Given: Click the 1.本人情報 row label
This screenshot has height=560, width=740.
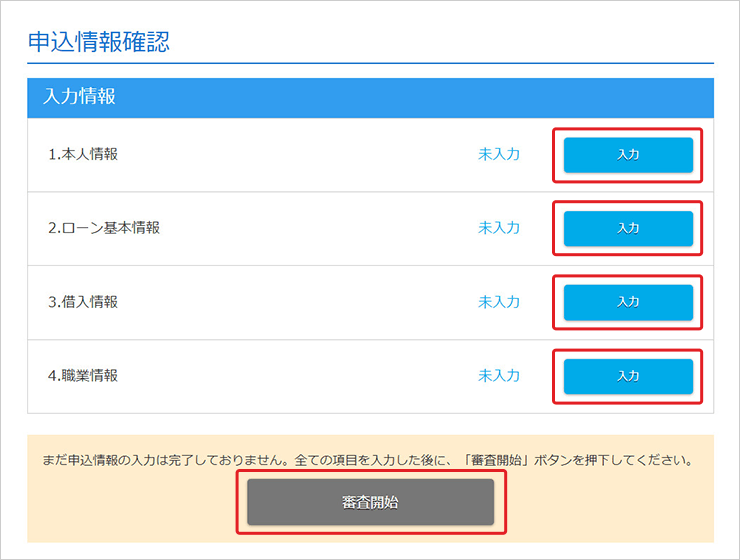Looking at the screenshot, I should coord(83,155).
